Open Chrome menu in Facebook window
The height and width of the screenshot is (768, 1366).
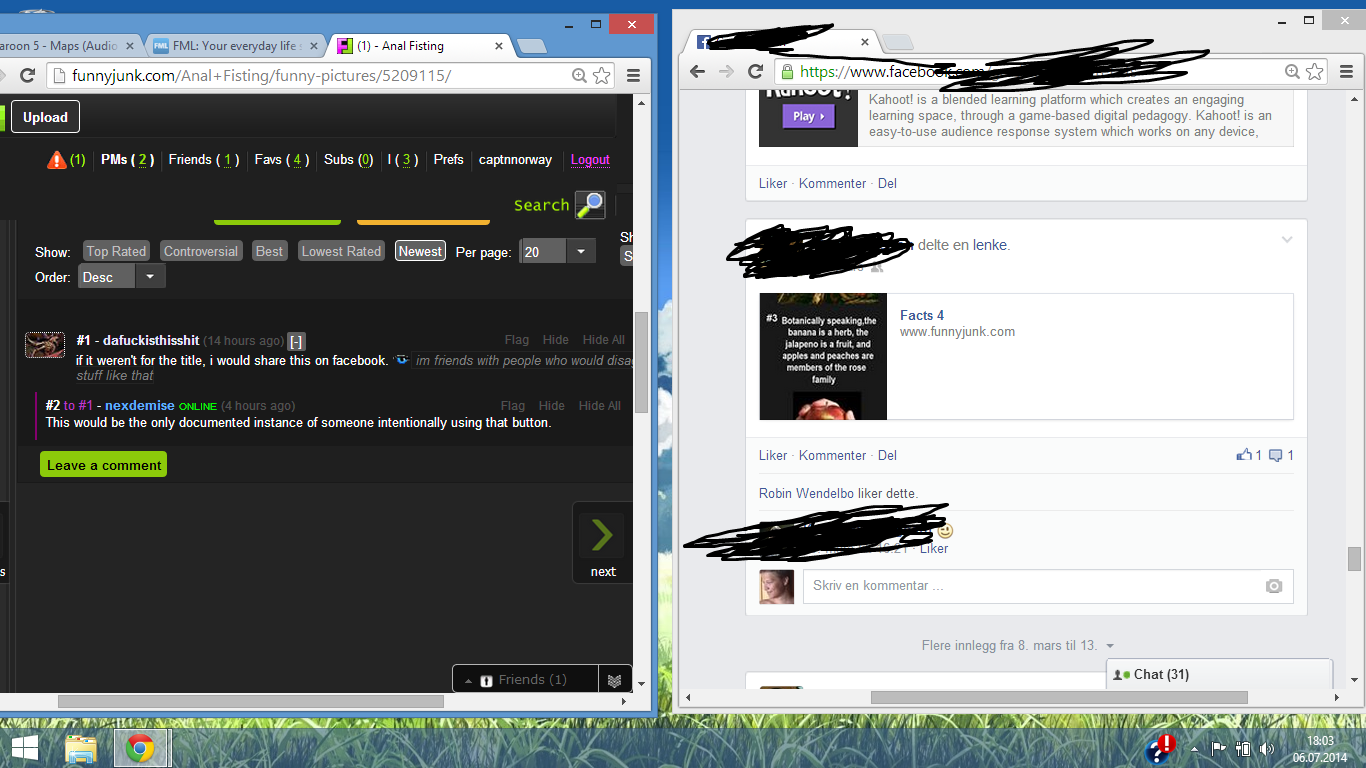click(x=1345, y=71)
